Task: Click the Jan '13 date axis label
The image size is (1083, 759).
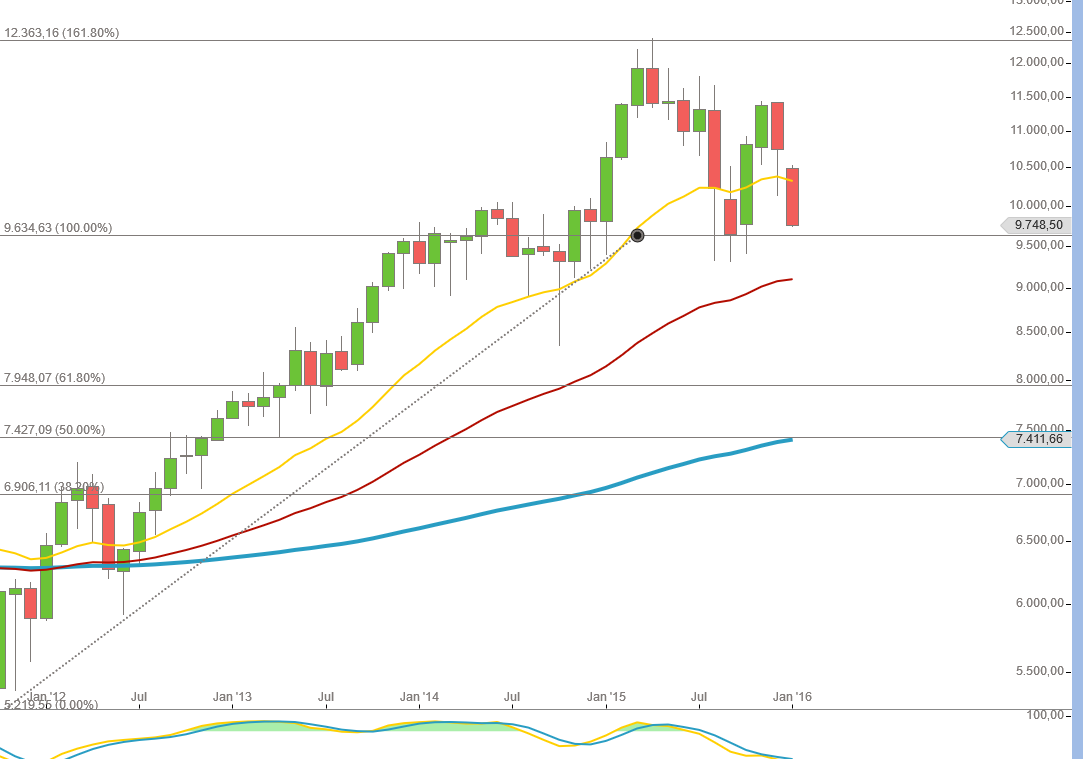Action: pos(233,695)
